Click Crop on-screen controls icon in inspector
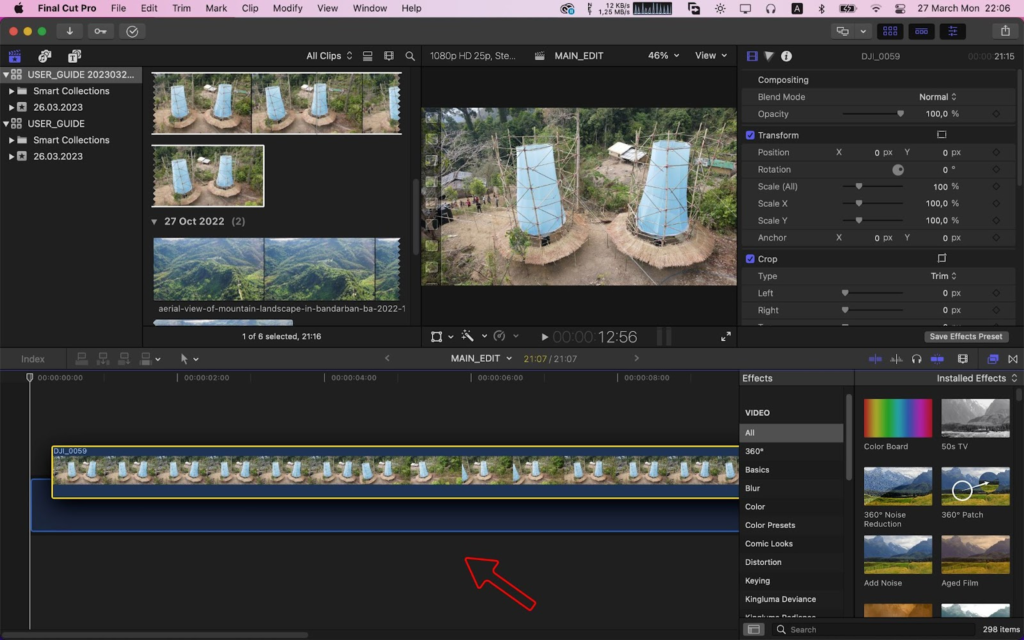The image size is (1024, 640). [x=941, y=258]
